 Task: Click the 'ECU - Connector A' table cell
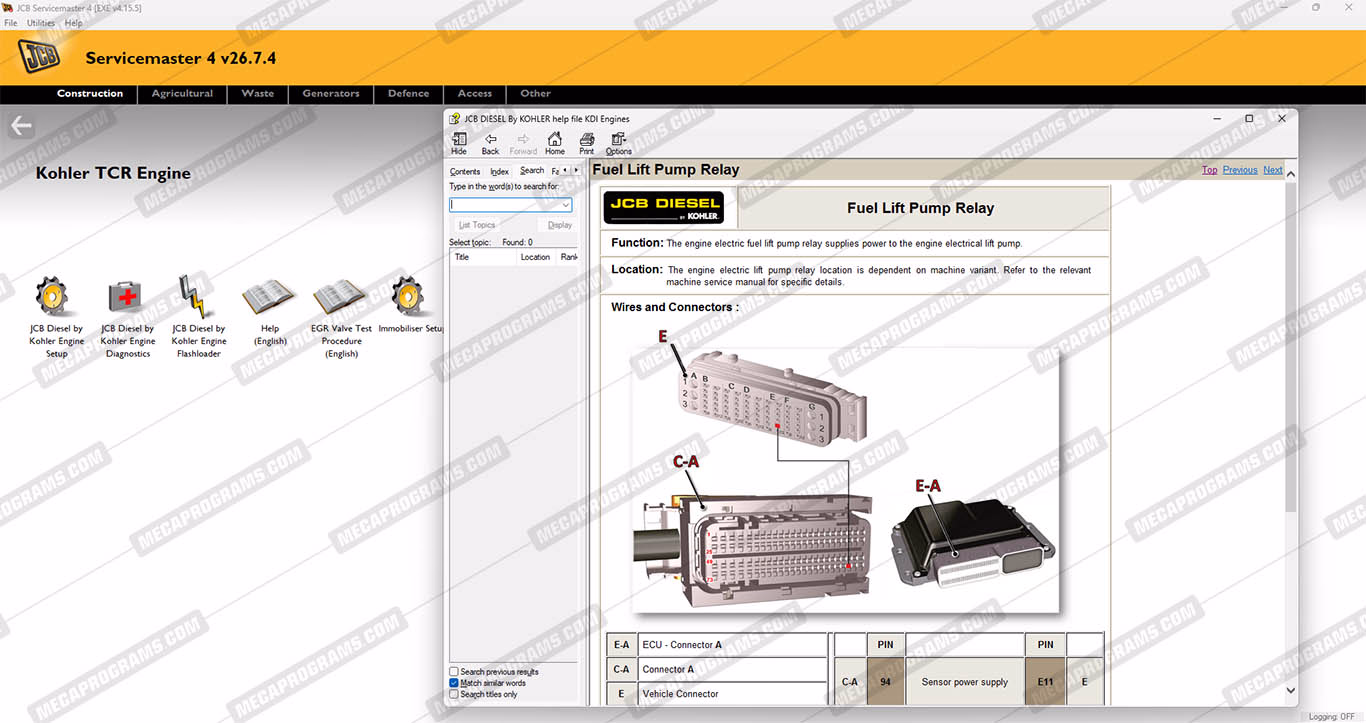[733, 645]
